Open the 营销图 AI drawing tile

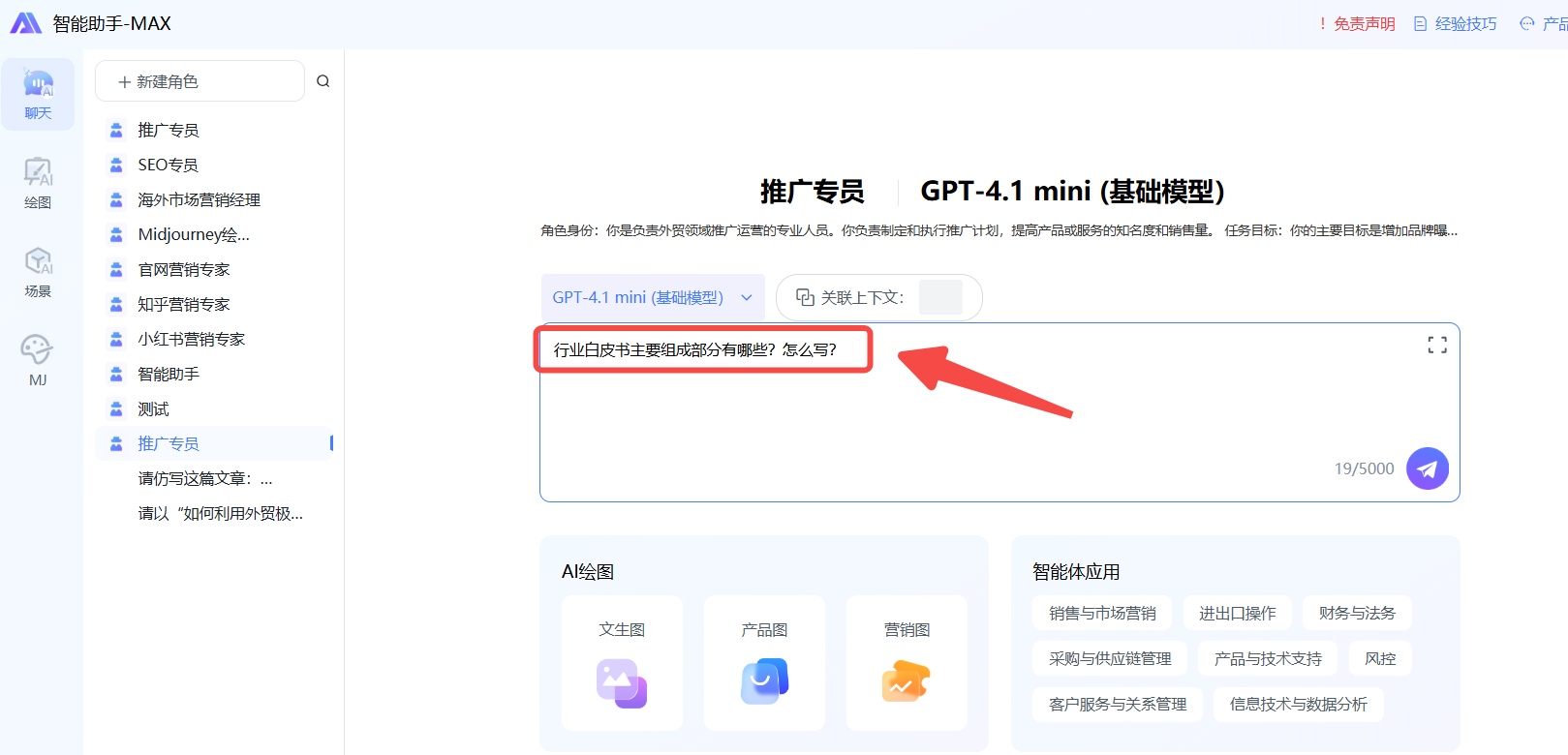[907, 663]
